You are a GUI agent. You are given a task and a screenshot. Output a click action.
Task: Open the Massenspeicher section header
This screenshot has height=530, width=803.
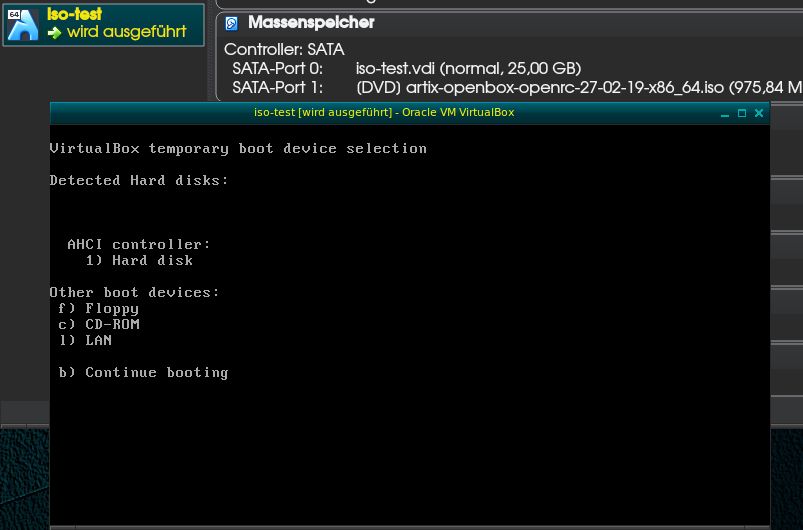(311, 23)
